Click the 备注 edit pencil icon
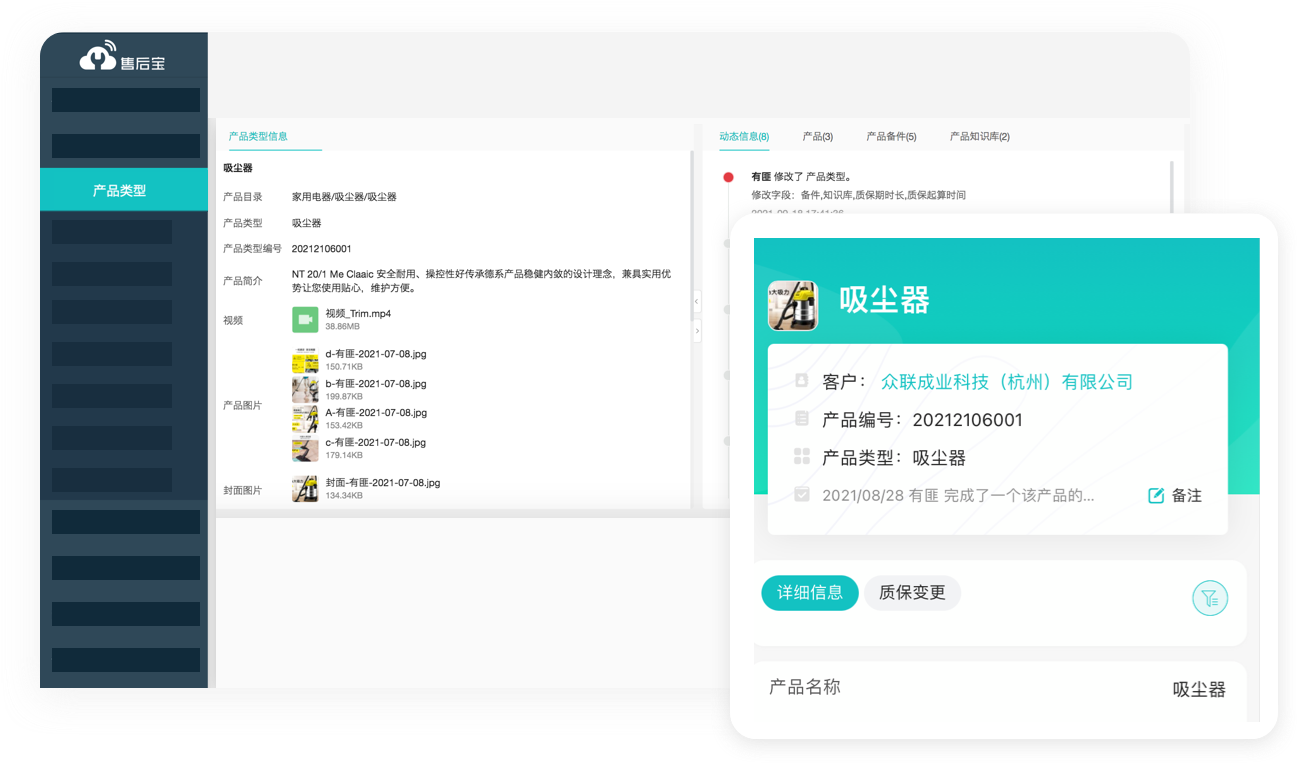1298x764 pixels. (1157, 494)
